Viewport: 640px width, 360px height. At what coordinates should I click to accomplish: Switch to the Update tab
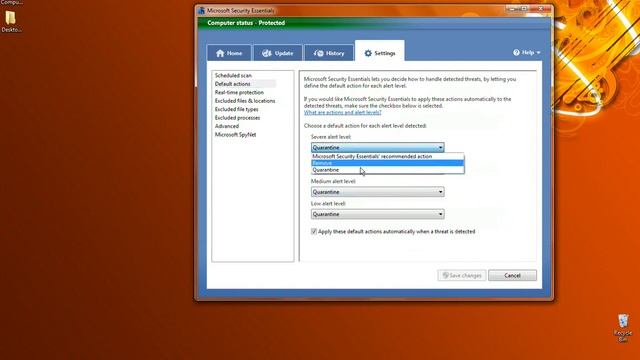278,53
